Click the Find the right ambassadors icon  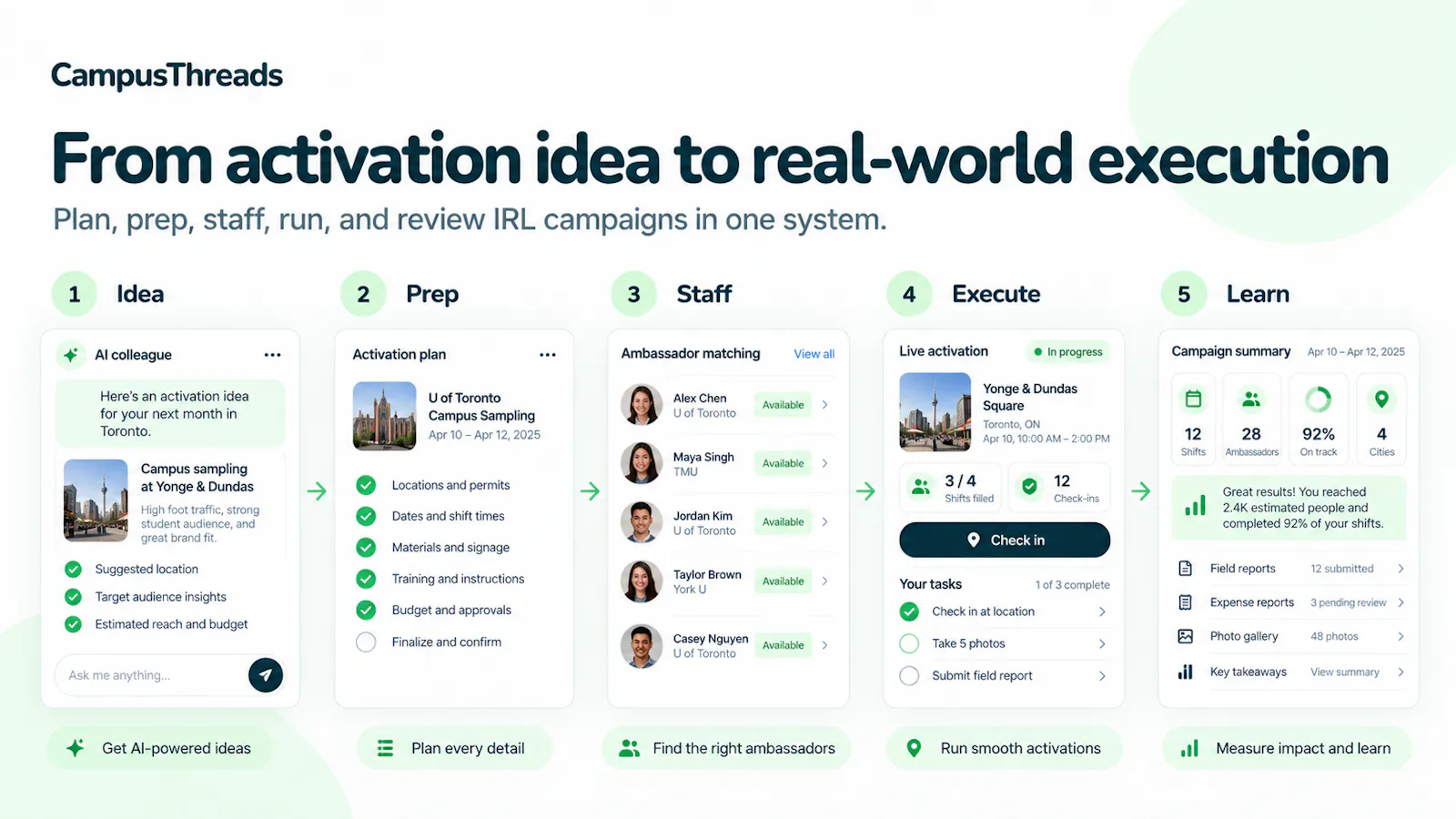point(629,748)
